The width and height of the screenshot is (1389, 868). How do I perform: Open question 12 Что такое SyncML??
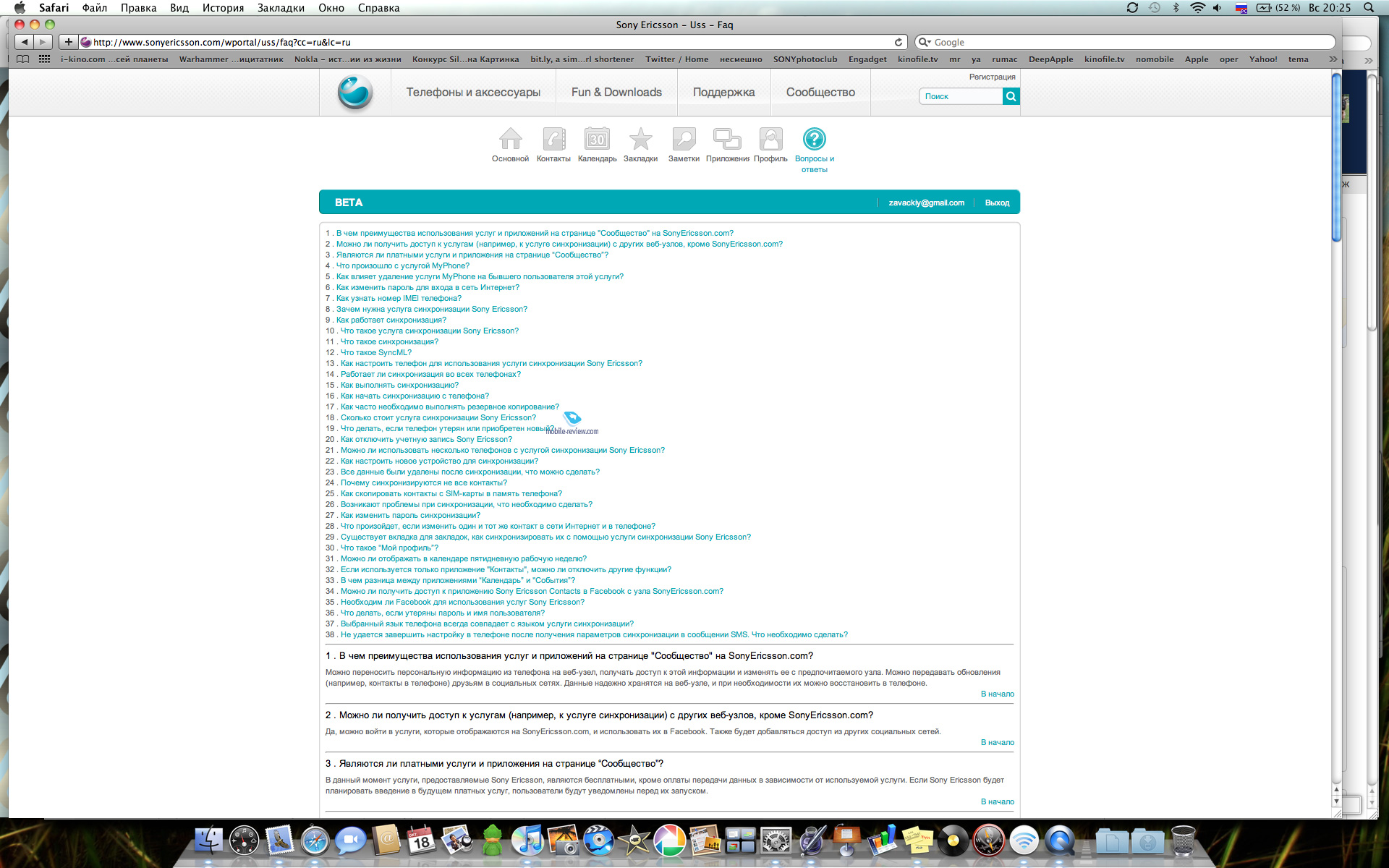(375, 352)
